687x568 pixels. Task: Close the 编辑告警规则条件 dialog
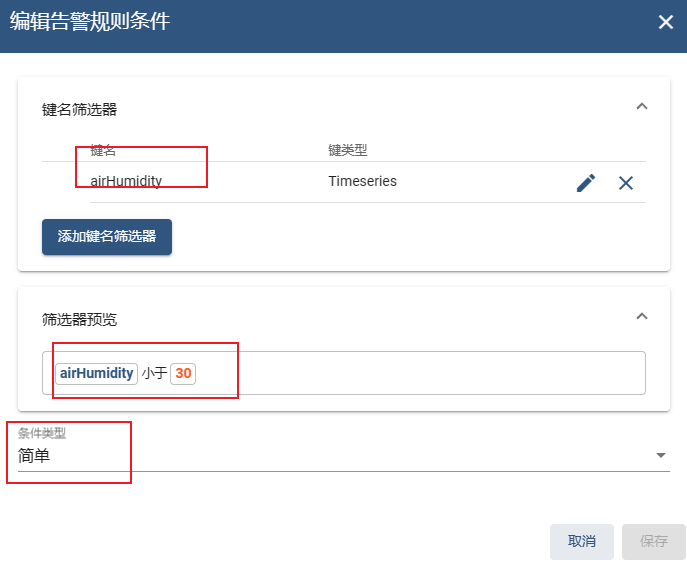666,22
